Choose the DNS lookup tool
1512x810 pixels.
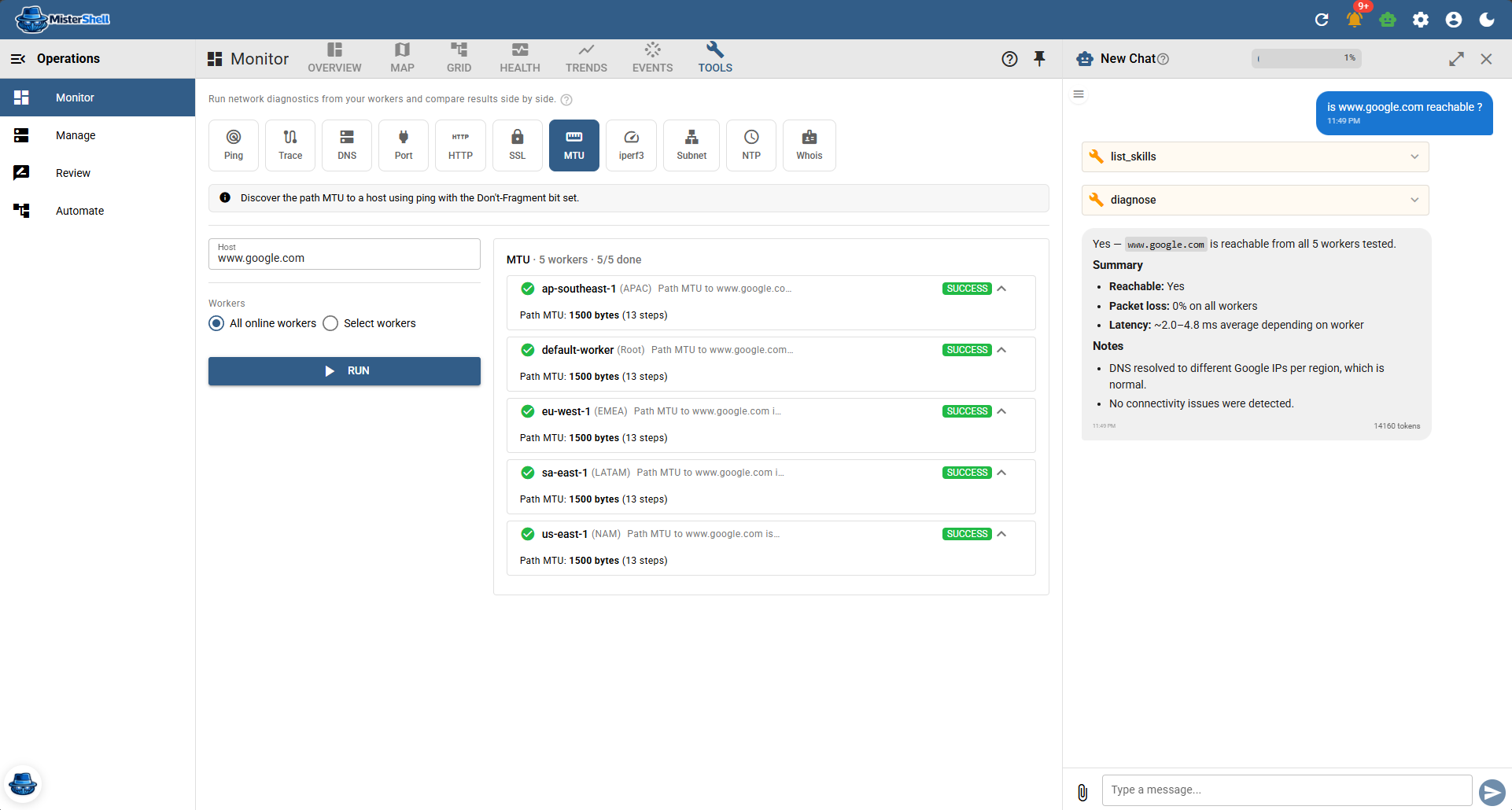(x=347, y=145)
